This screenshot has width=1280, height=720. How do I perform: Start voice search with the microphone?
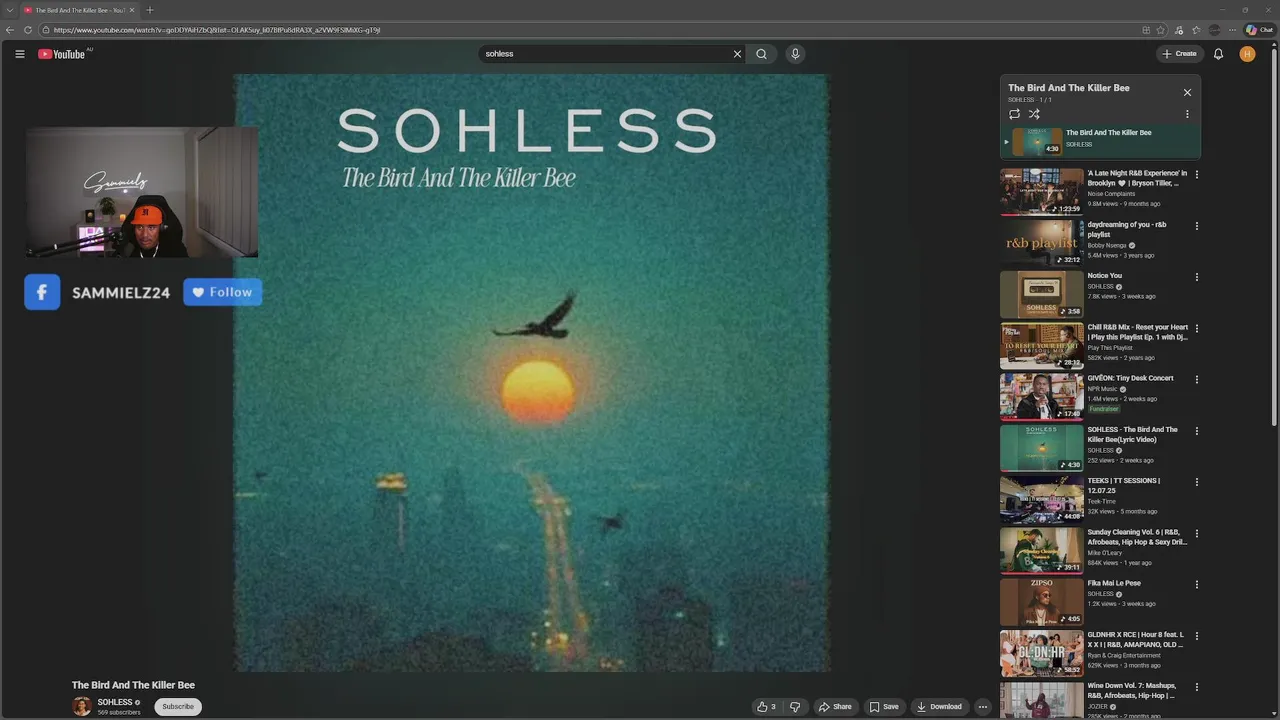(795, 54)
